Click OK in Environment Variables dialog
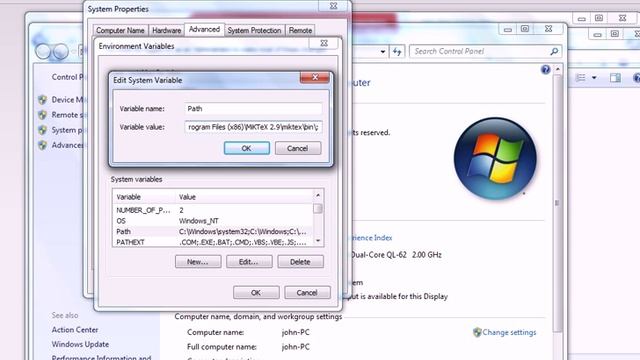Image resolution: width=640 pixels, height=360 pixels. 256,293
